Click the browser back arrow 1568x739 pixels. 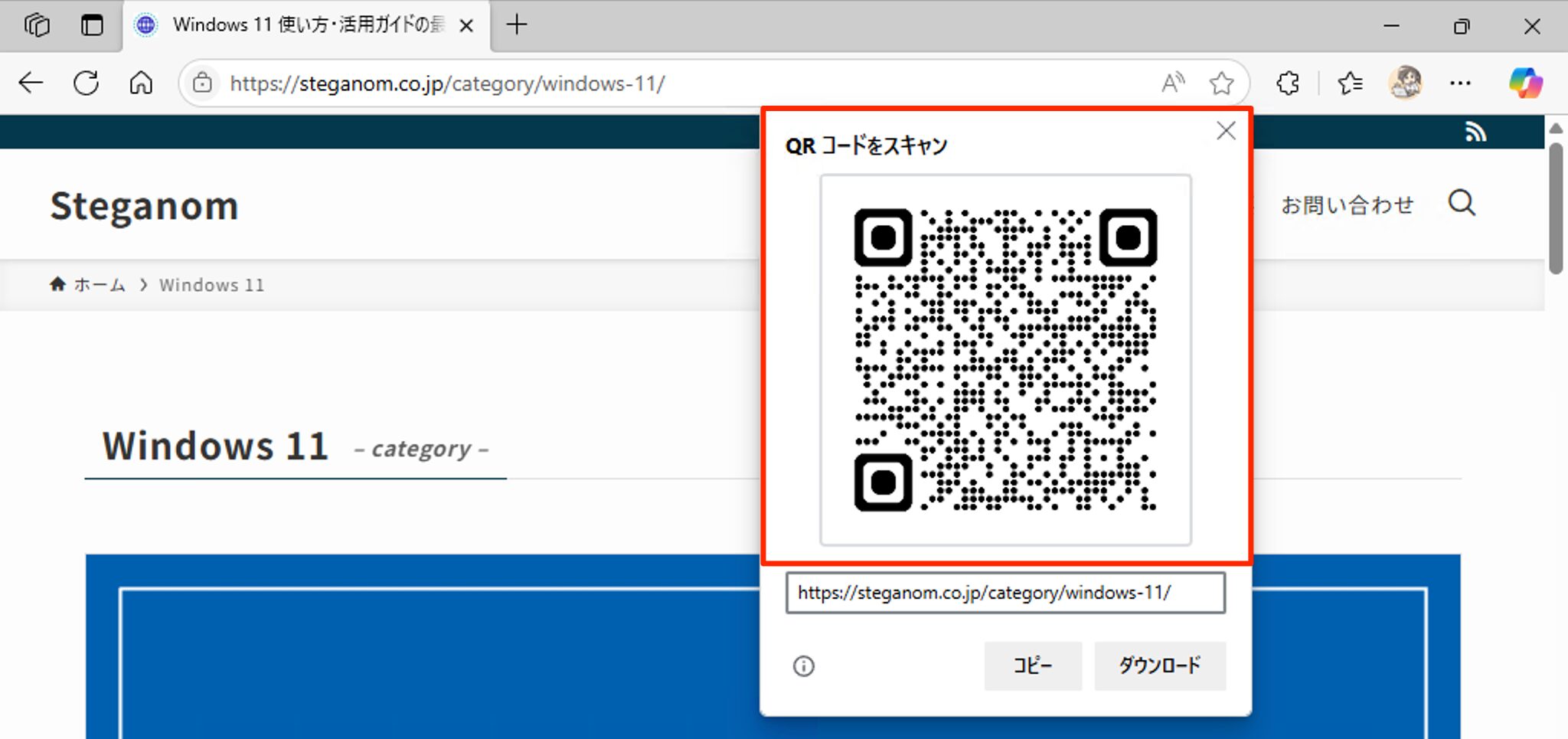(31, 83)
